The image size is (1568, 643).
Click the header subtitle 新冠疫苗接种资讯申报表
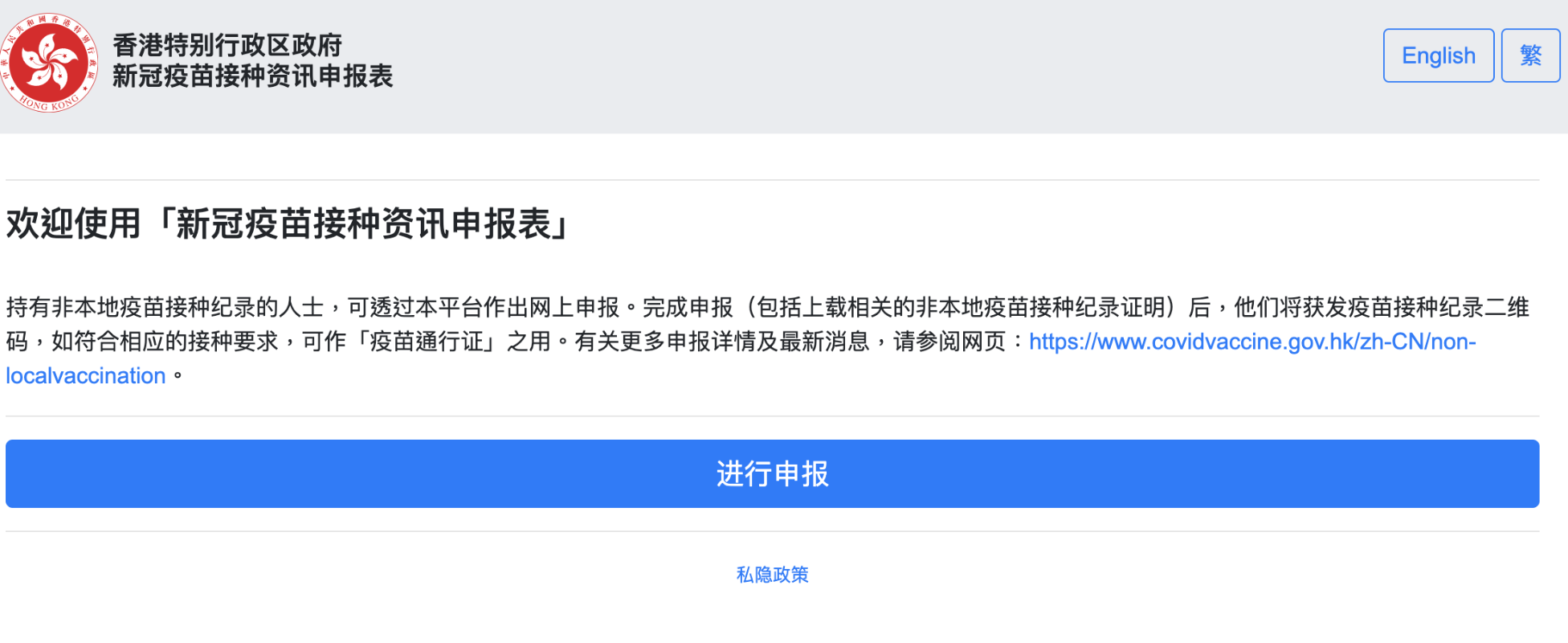252,76
